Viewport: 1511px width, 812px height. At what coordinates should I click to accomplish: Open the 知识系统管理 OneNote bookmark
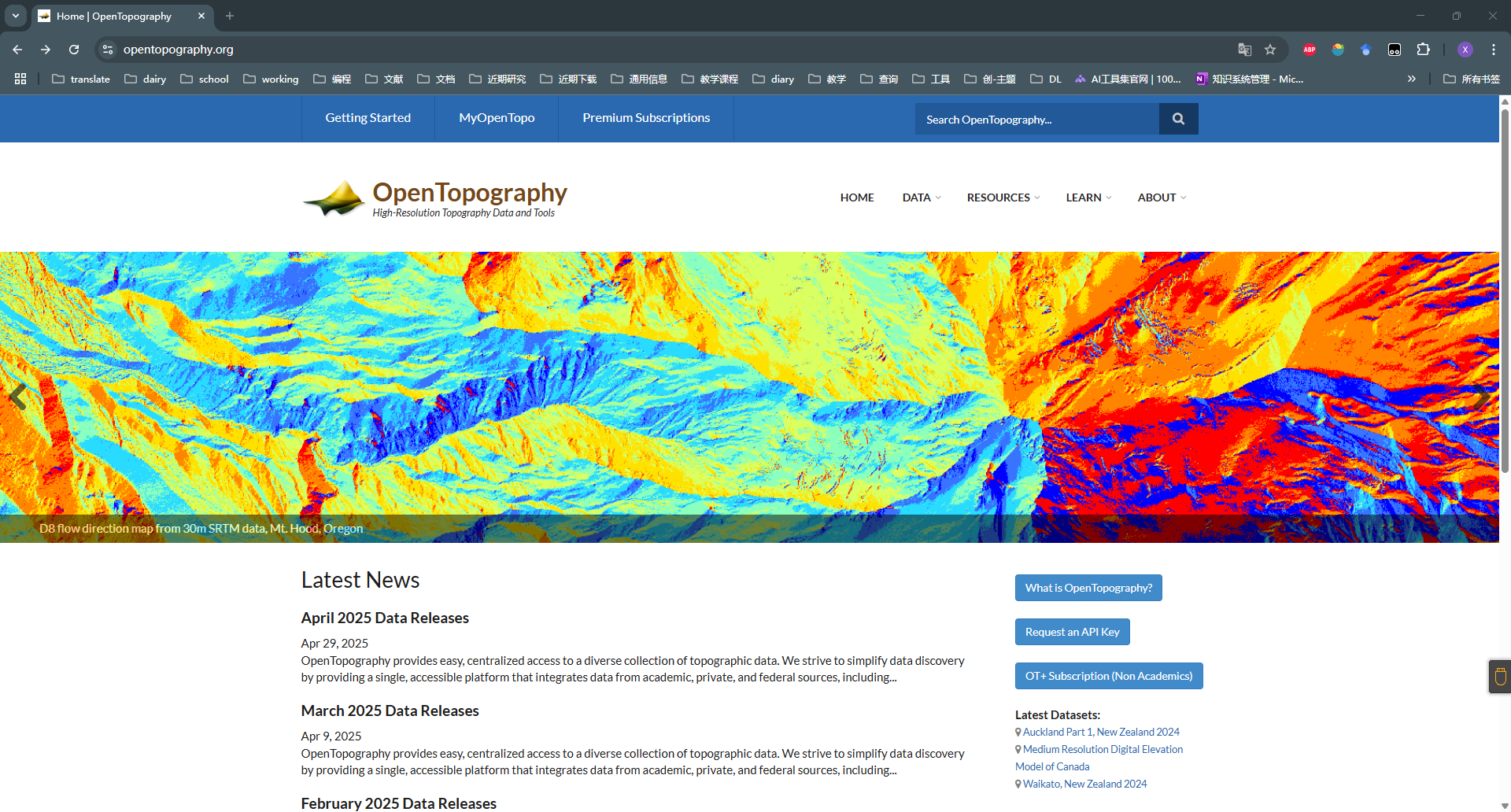point(1250,79)
